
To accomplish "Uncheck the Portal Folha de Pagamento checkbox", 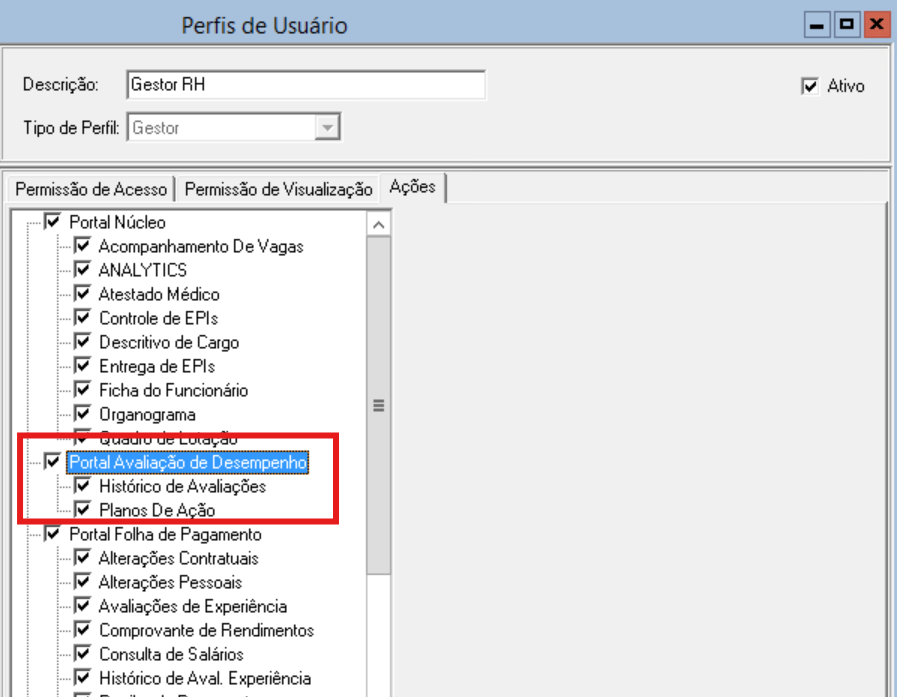I will pyautogui.click(x=53, y=534).
